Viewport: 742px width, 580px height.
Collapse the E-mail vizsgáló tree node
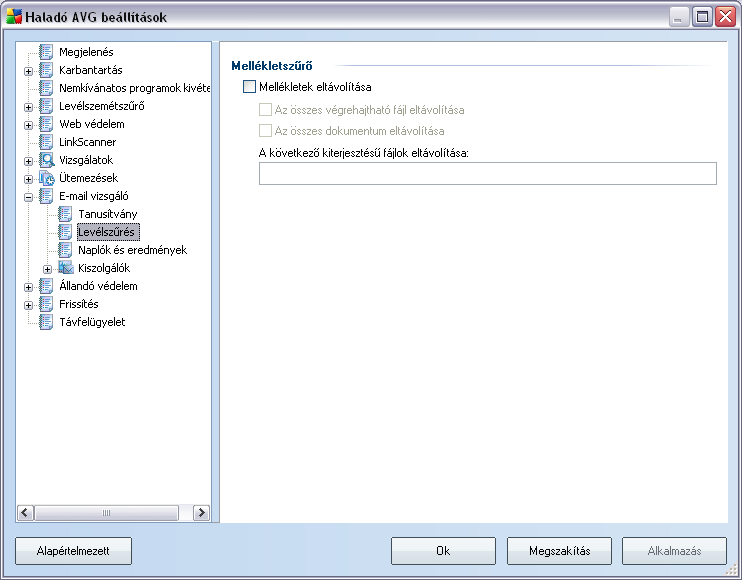[28, 197]
